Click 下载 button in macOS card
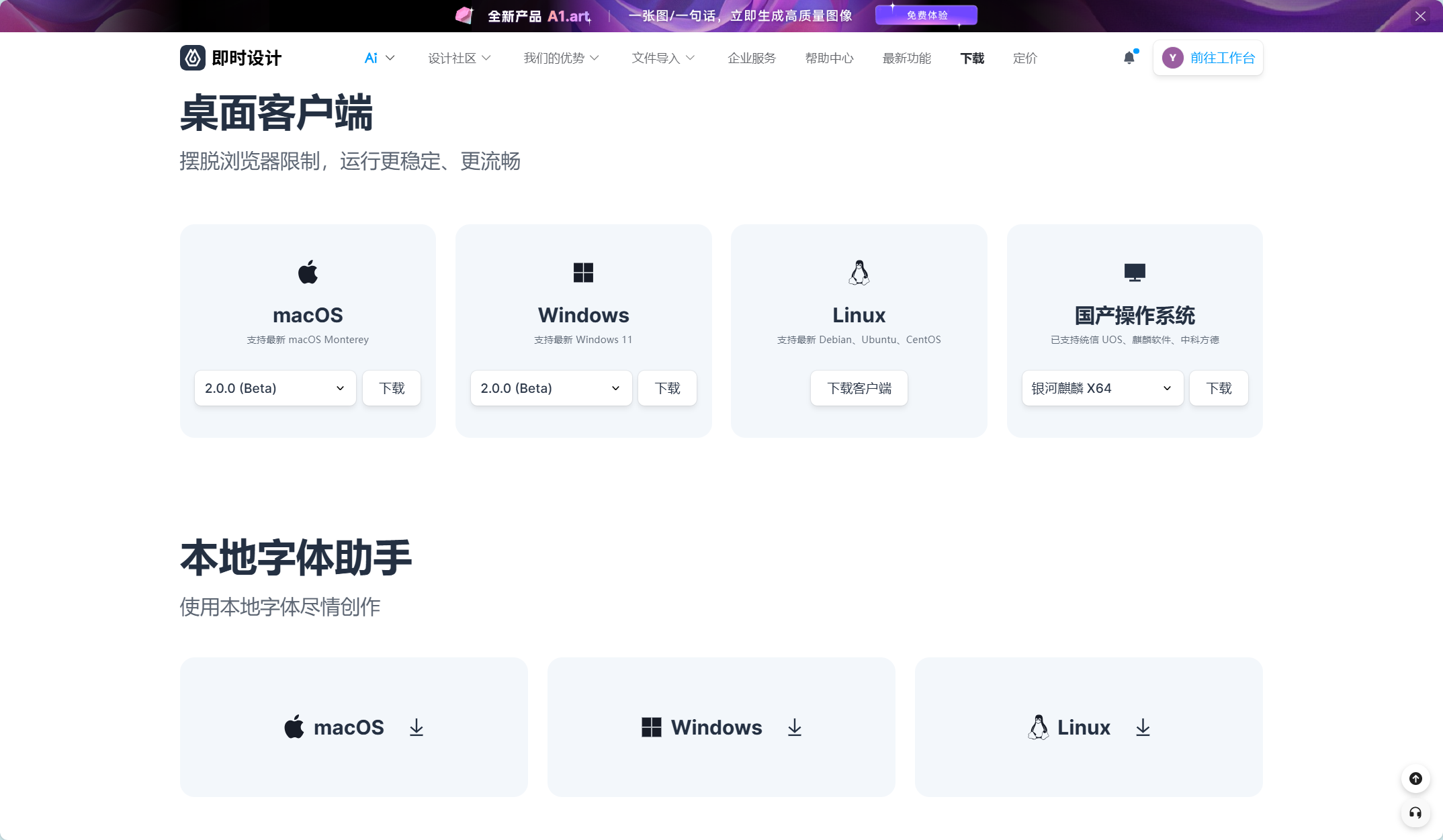 392,388
